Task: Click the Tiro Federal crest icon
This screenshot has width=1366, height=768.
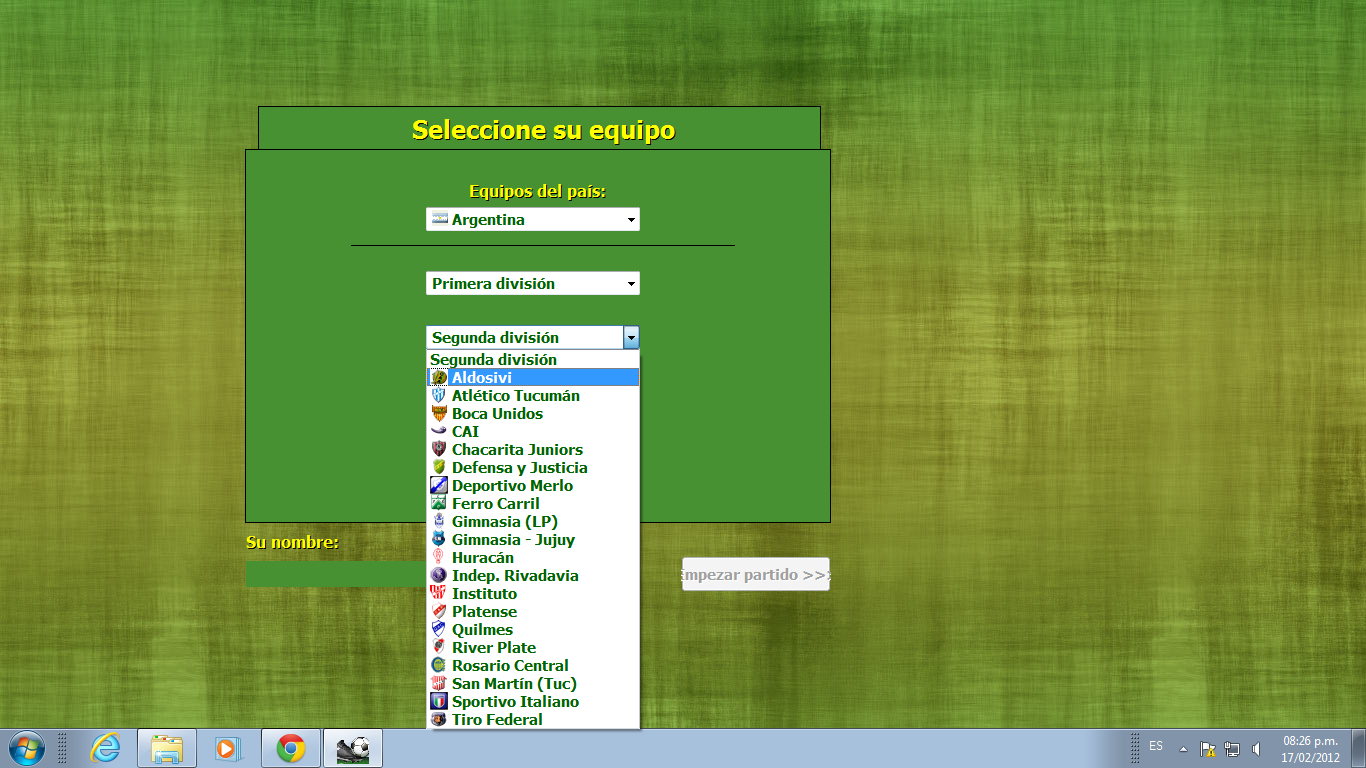Action: (438, 720)
